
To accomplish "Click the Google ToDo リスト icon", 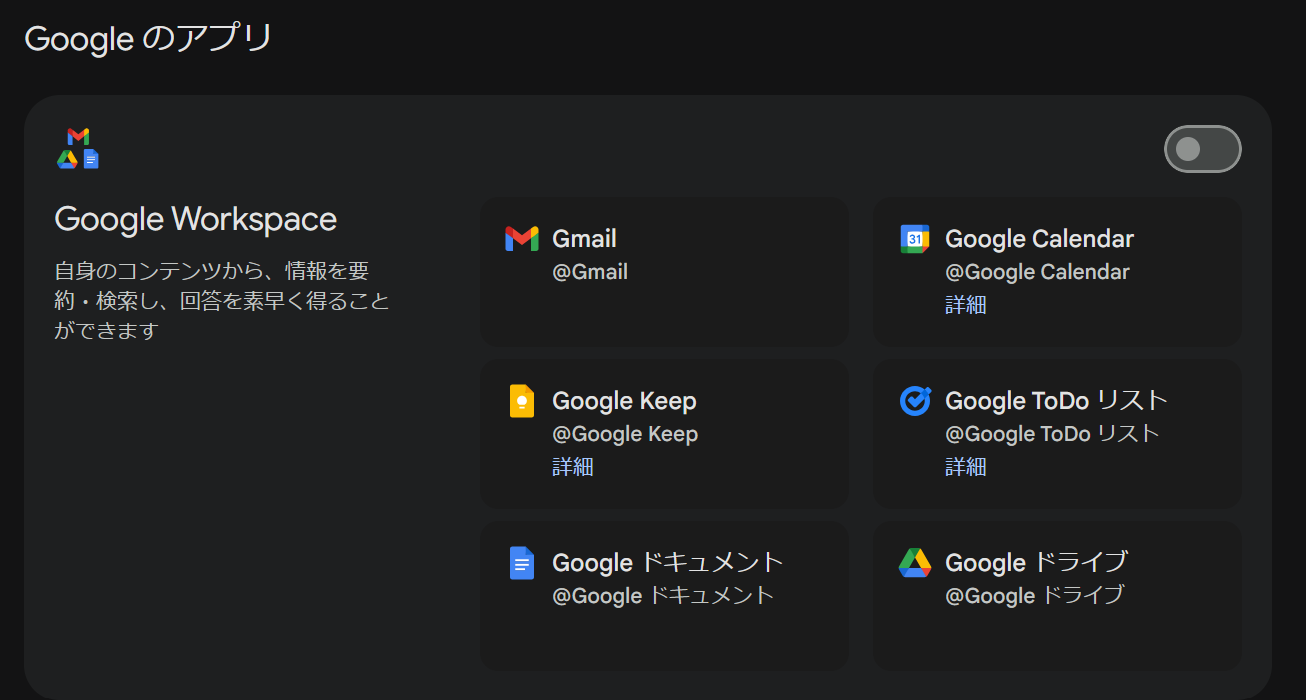I will coord(914,400).
